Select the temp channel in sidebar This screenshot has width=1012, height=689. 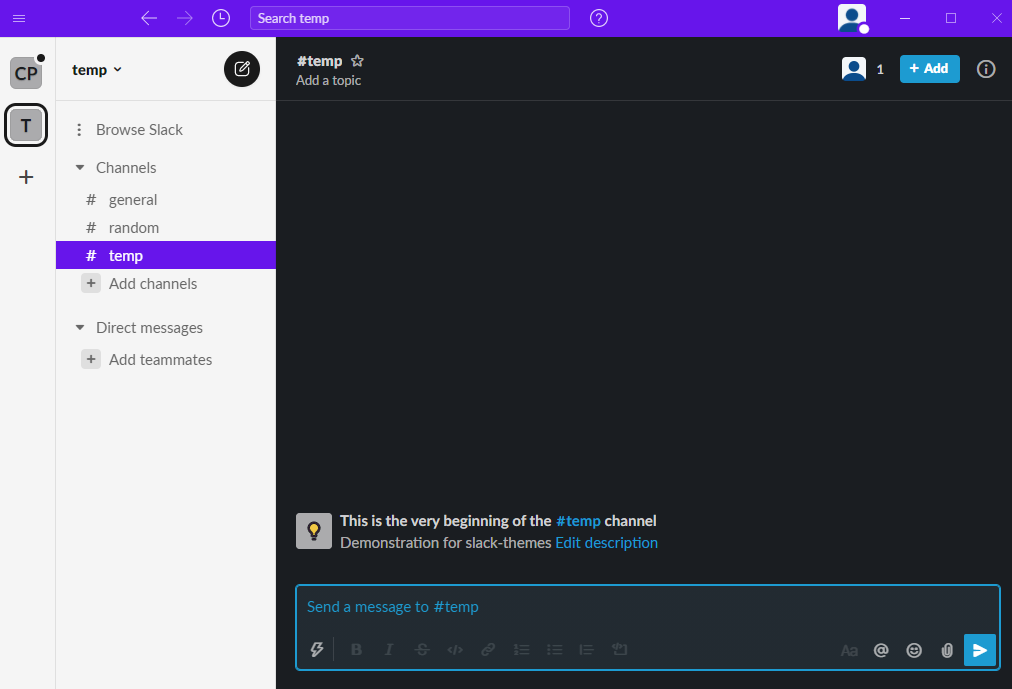[166, 255]
